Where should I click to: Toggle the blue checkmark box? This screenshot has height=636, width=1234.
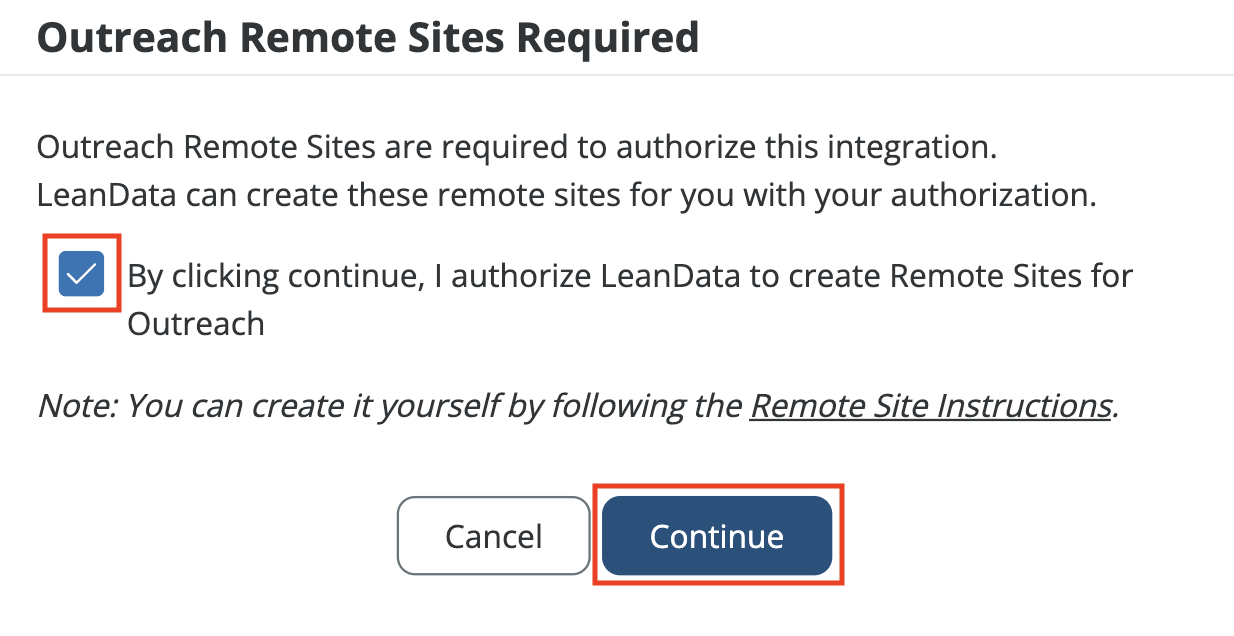pyautogui.click(x=81, y=274)
